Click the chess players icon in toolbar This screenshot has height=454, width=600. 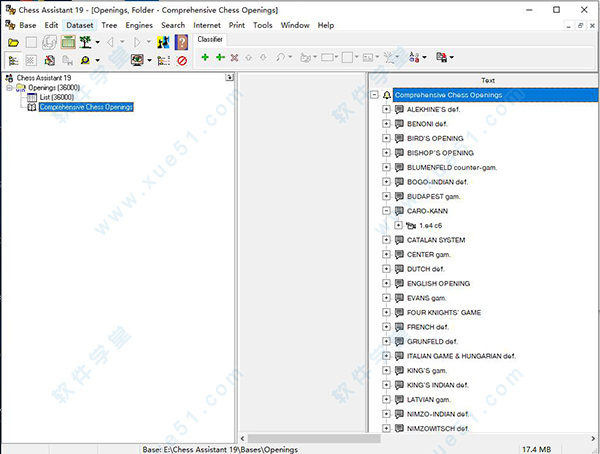point(163,43)
